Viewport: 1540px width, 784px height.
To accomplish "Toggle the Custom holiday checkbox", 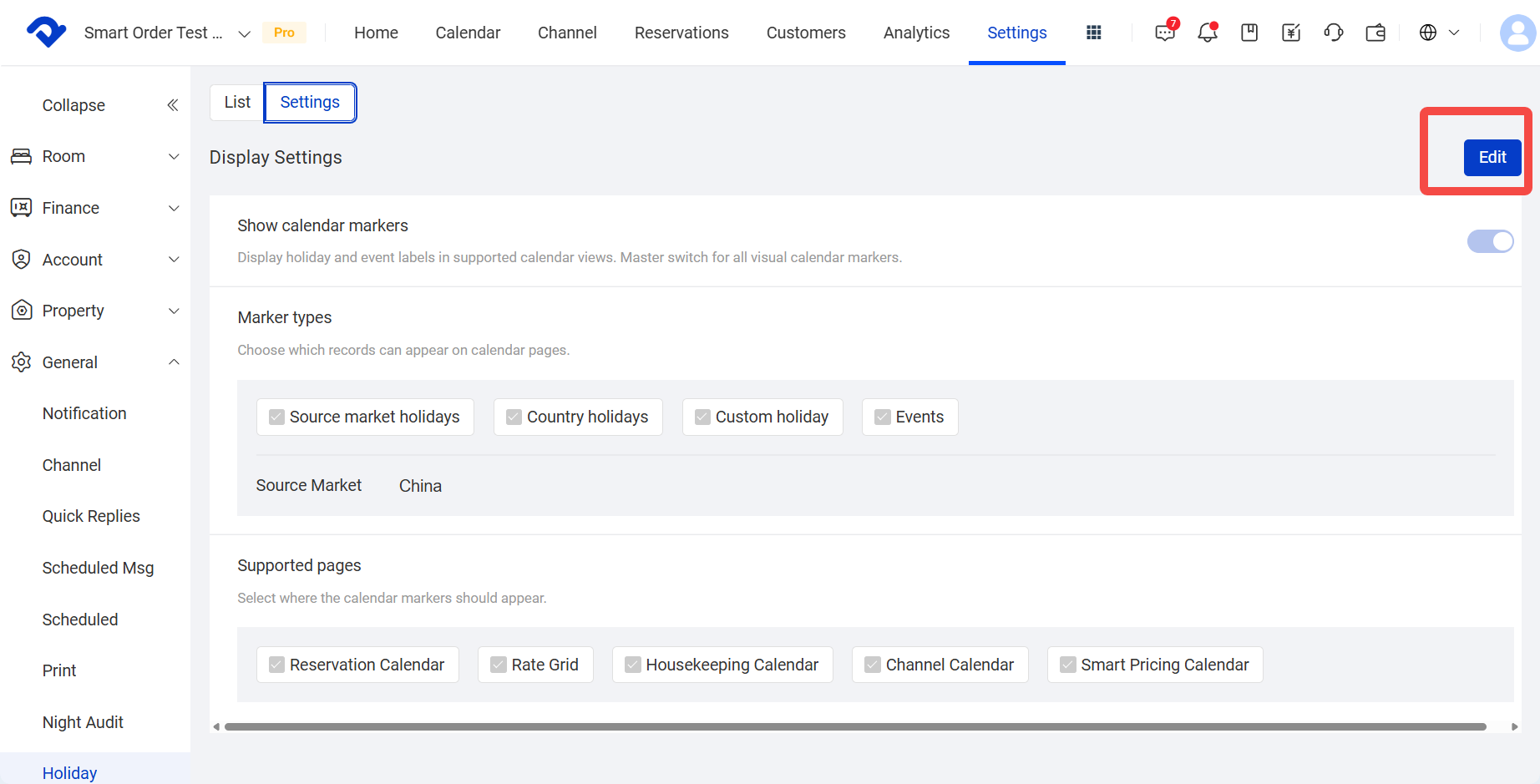I will pos(702,417).
